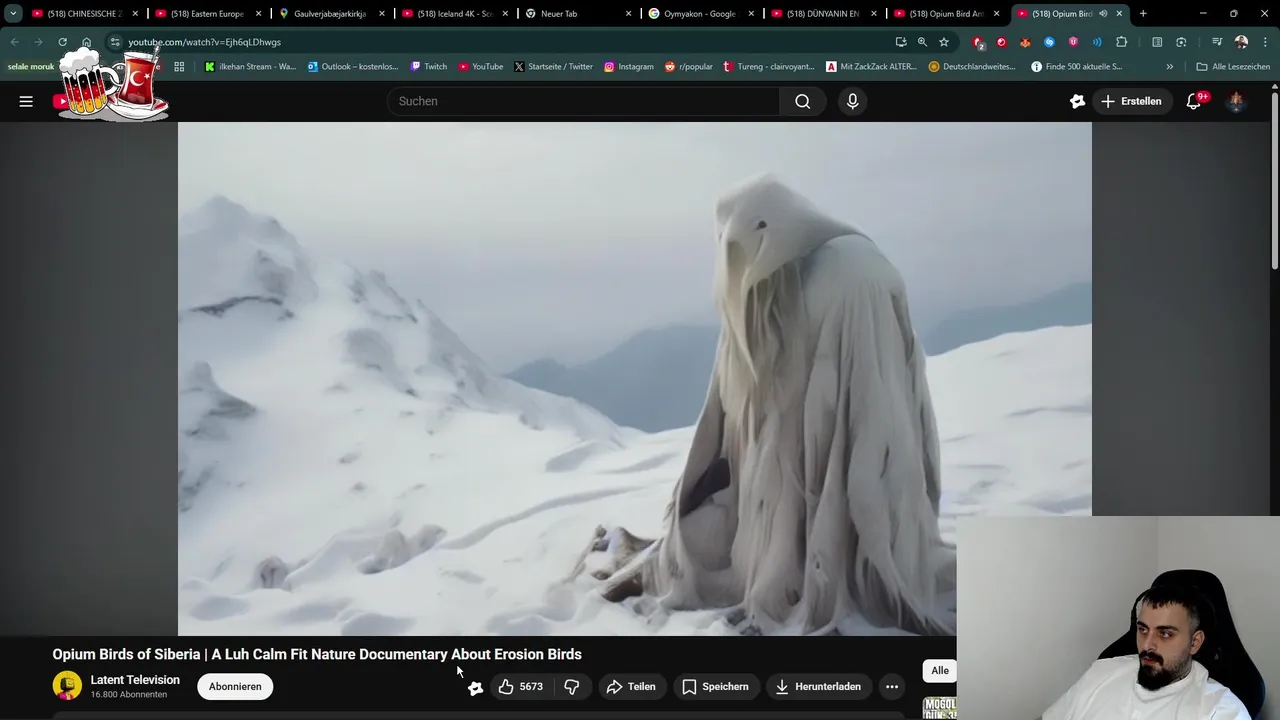1280x720 pixels.
Task: Open the Finde 500 aktuelle bookmark
Action: [1076, 67]
